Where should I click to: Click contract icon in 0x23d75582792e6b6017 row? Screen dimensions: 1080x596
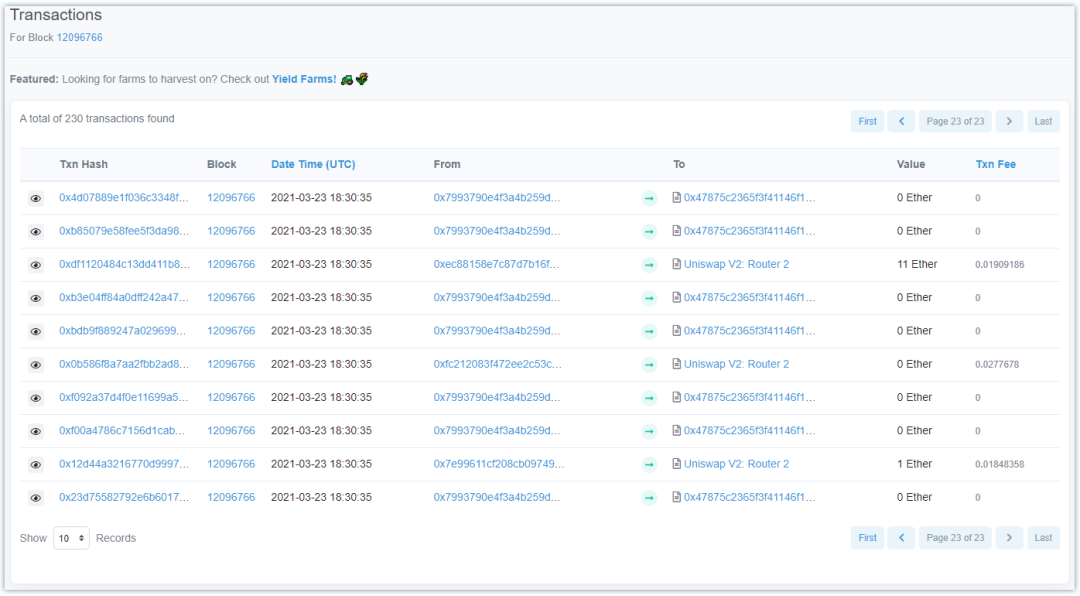click(x=676, y=497)
